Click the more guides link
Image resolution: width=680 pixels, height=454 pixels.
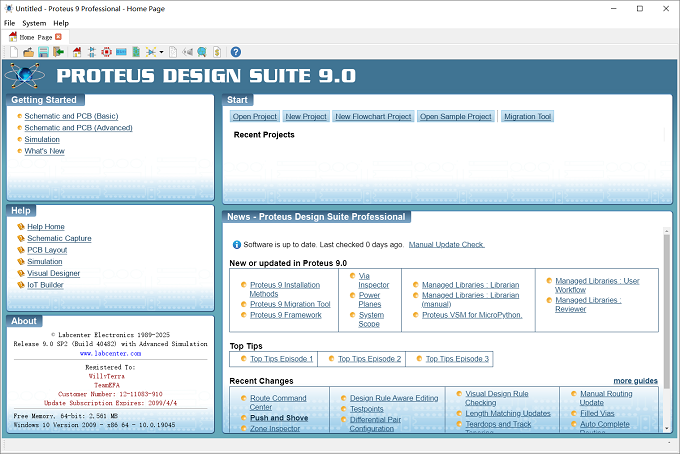coord(635,381)
